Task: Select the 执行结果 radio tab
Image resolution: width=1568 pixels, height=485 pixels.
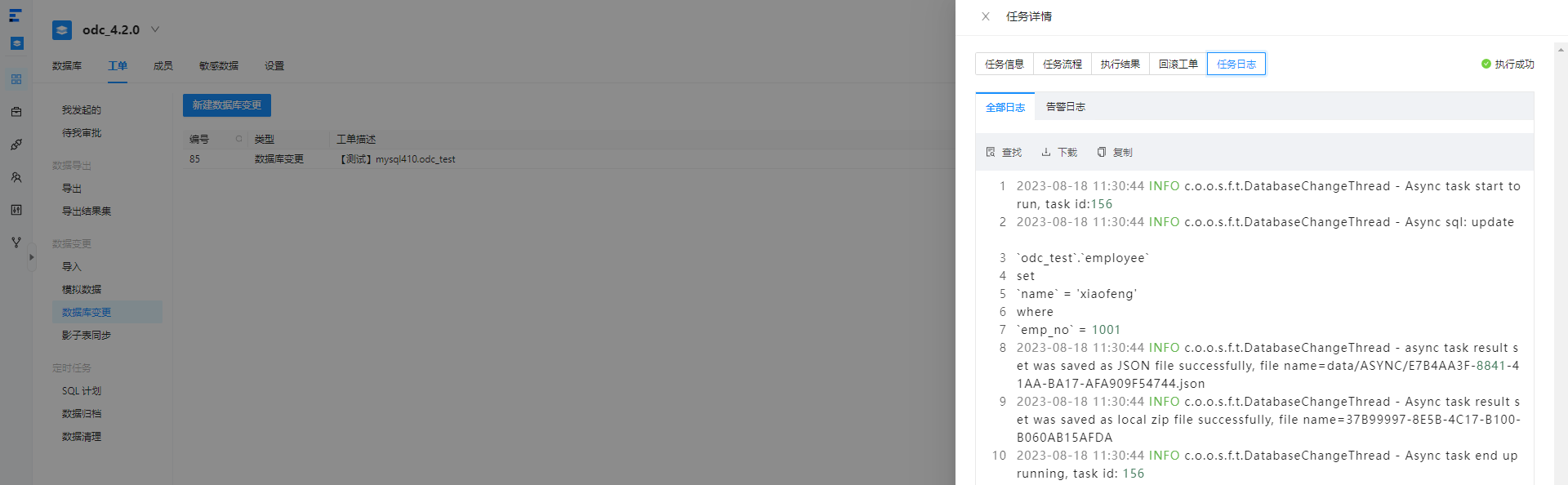Action: [1120, 64]
